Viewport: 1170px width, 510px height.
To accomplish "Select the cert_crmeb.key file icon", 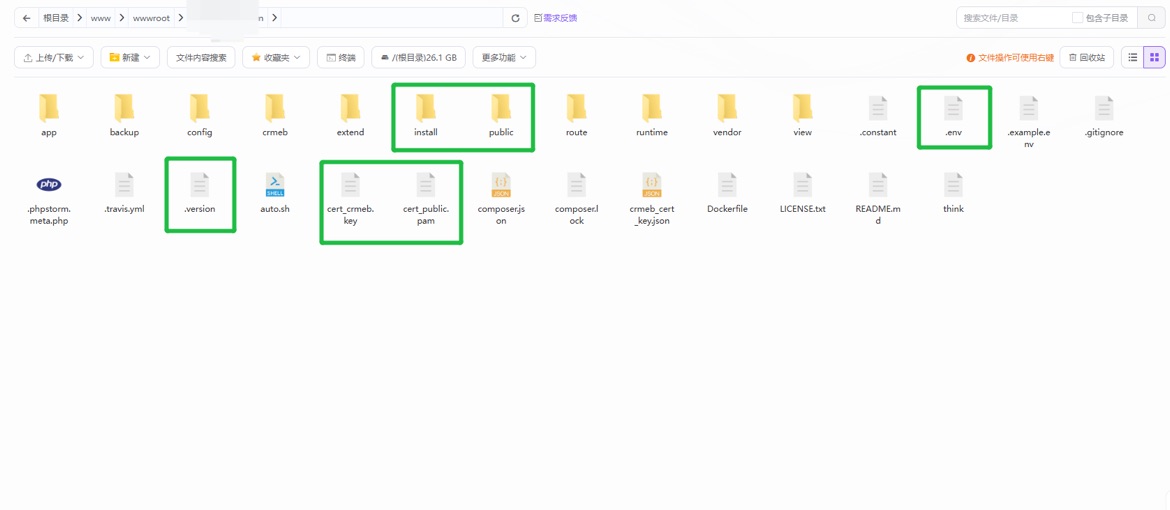I will [x=351, y=184].
